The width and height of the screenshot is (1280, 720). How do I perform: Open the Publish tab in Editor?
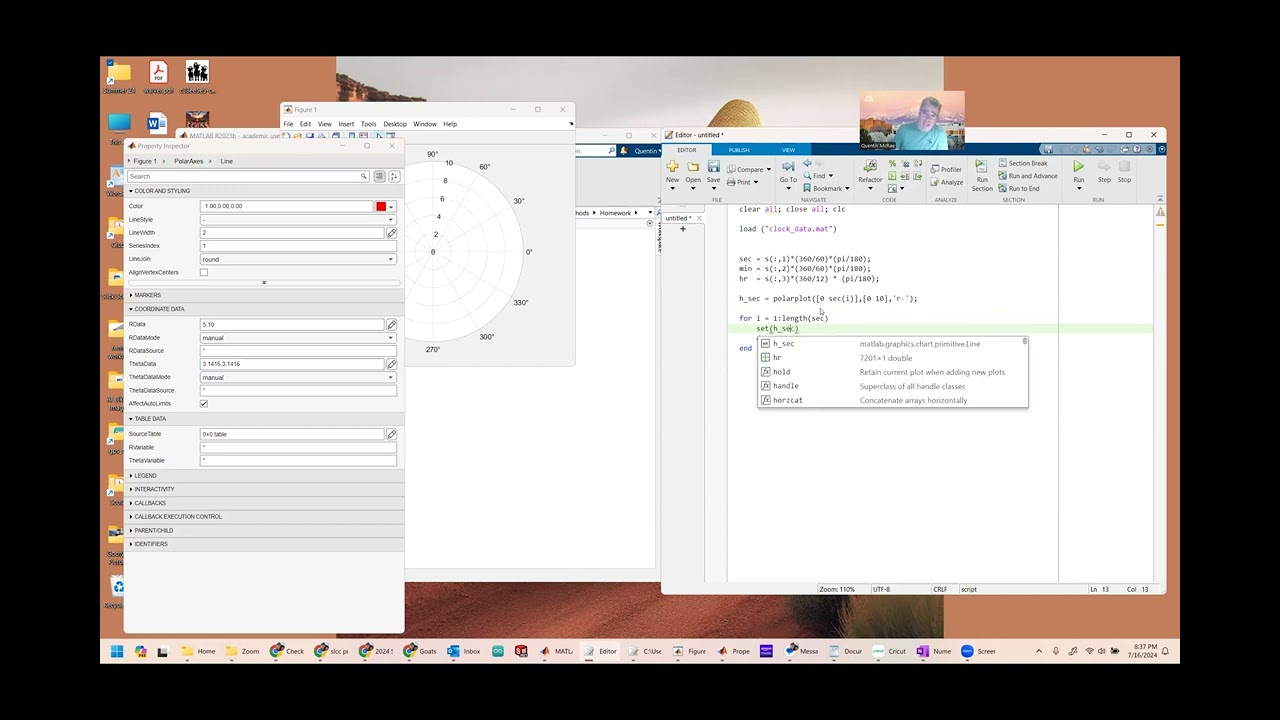739,150
